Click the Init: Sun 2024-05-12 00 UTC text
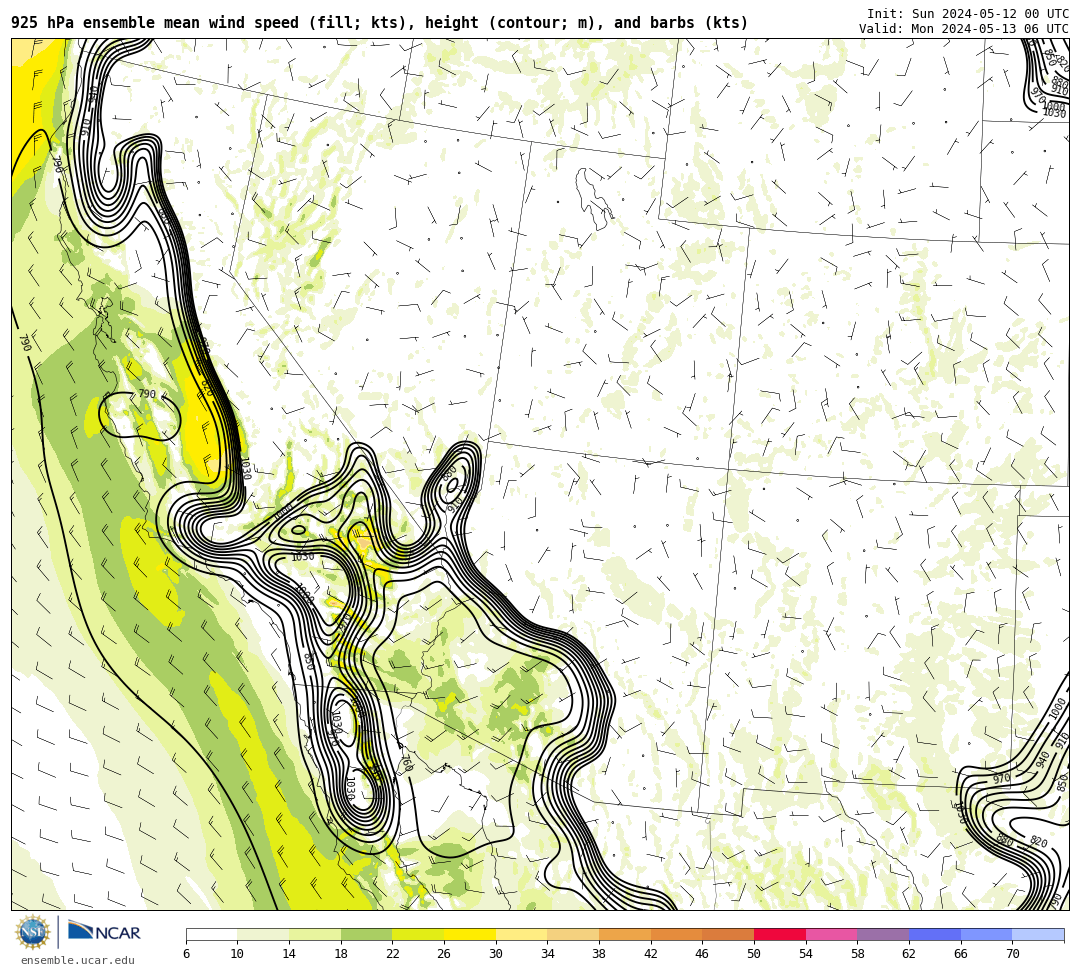This screenshot has height=973, width=1080. click(x=968, y=14)
